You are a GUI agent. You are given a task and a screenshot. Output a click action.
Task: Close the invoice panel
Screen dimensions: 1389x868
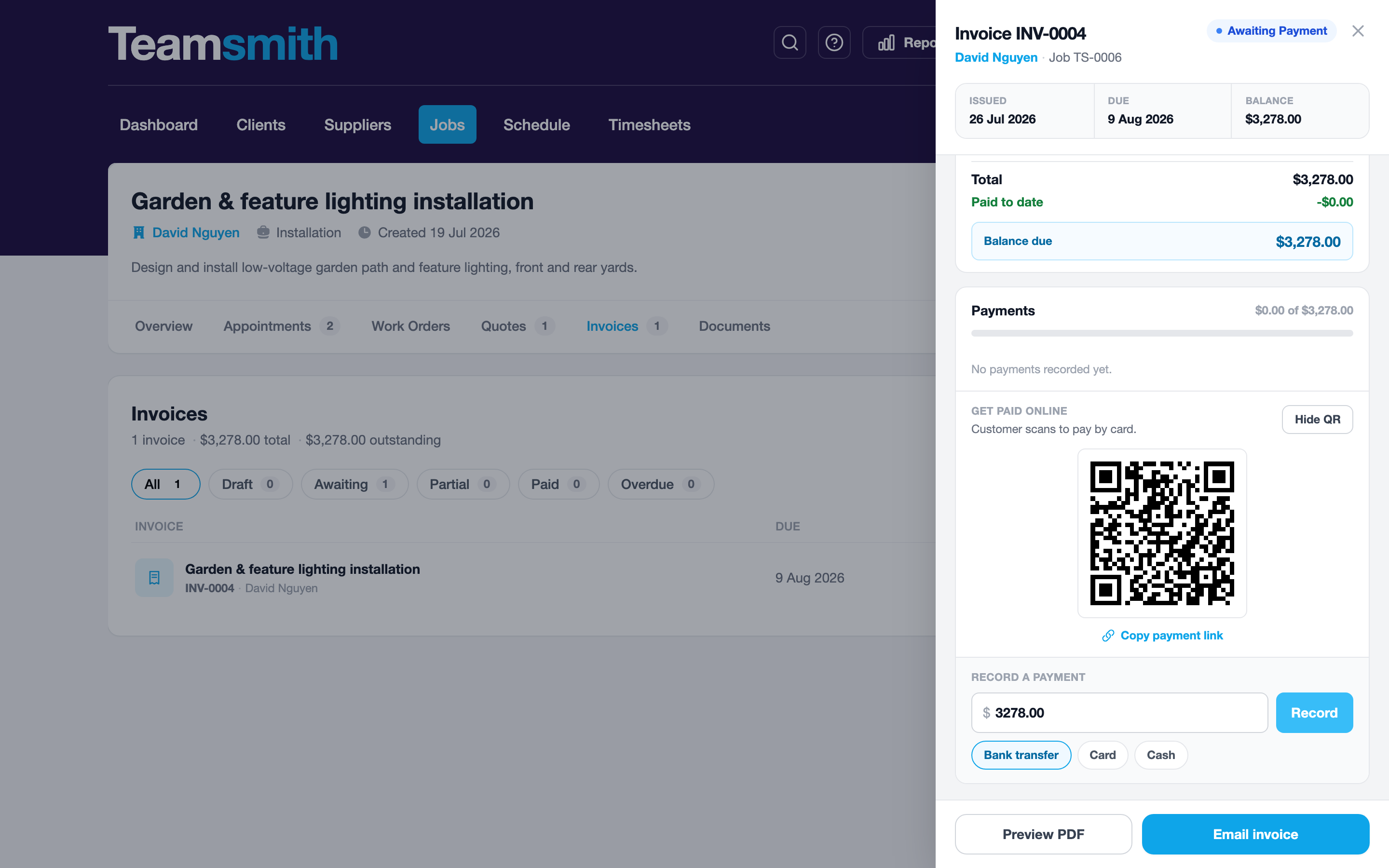click(x=1358, y=31)
